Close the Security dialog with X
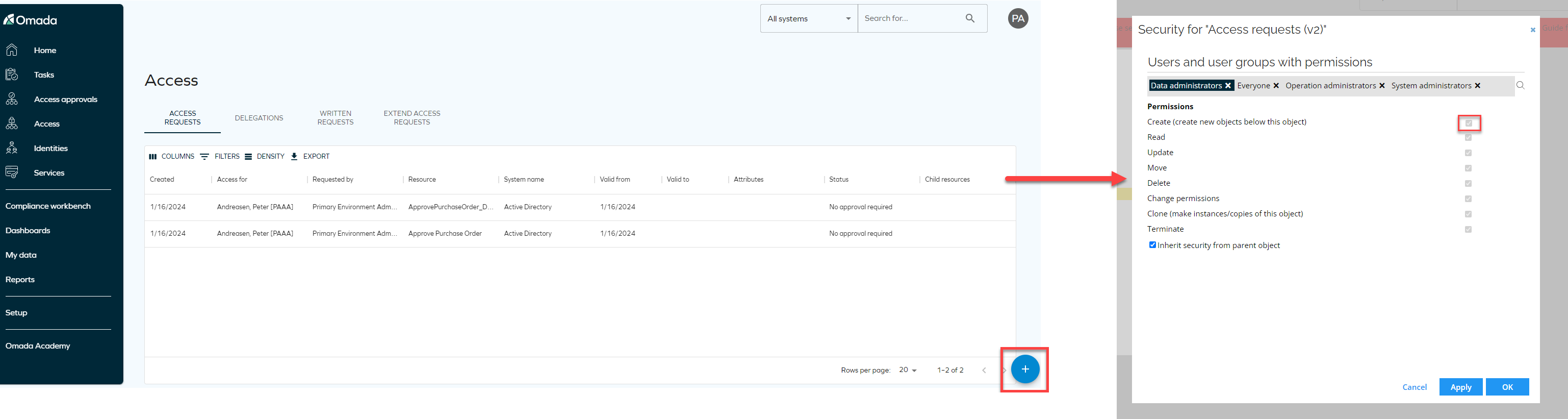Image resolution: width=1568 pixels, height=419 pixels. 1533,30
